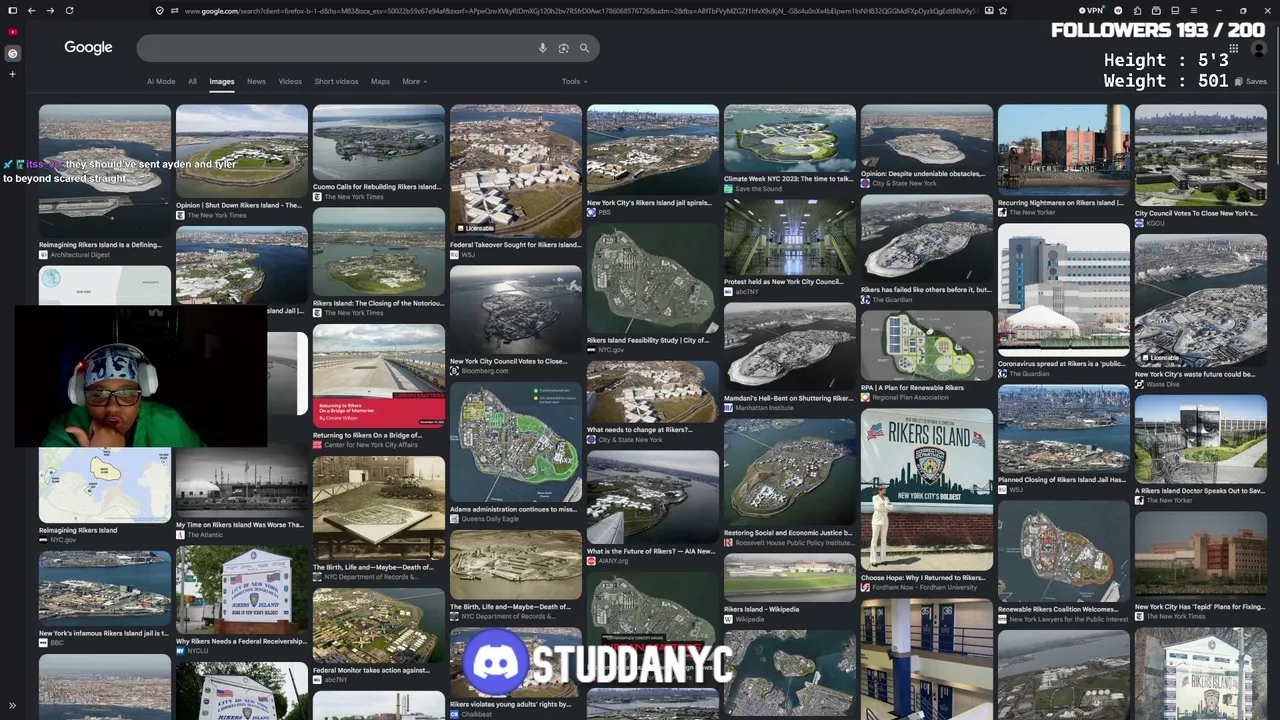Switch to the News tab
1280x720 pixels.
pyautogui.click(x=256, y=81)
